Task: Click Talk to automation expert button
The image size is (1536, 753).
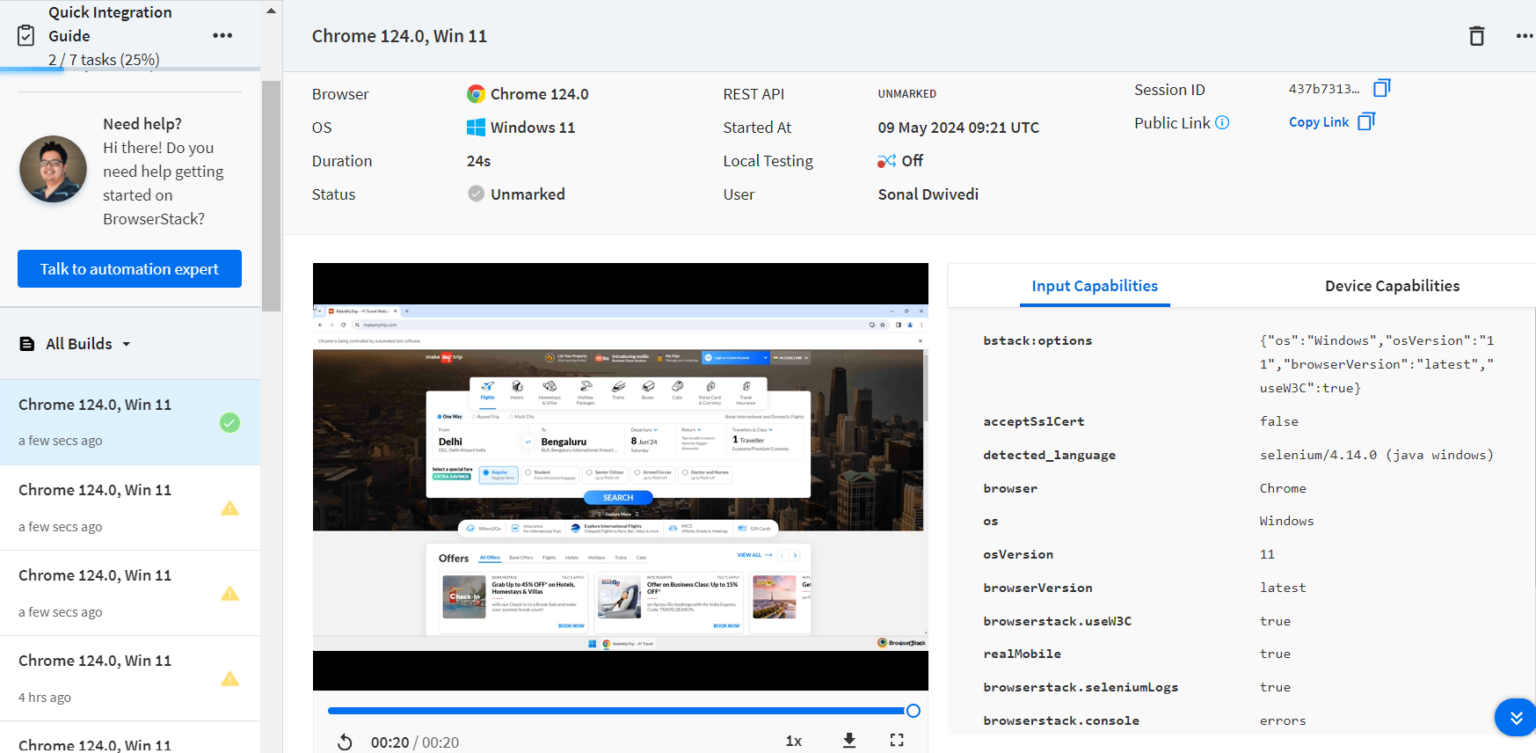Action: 129,269
